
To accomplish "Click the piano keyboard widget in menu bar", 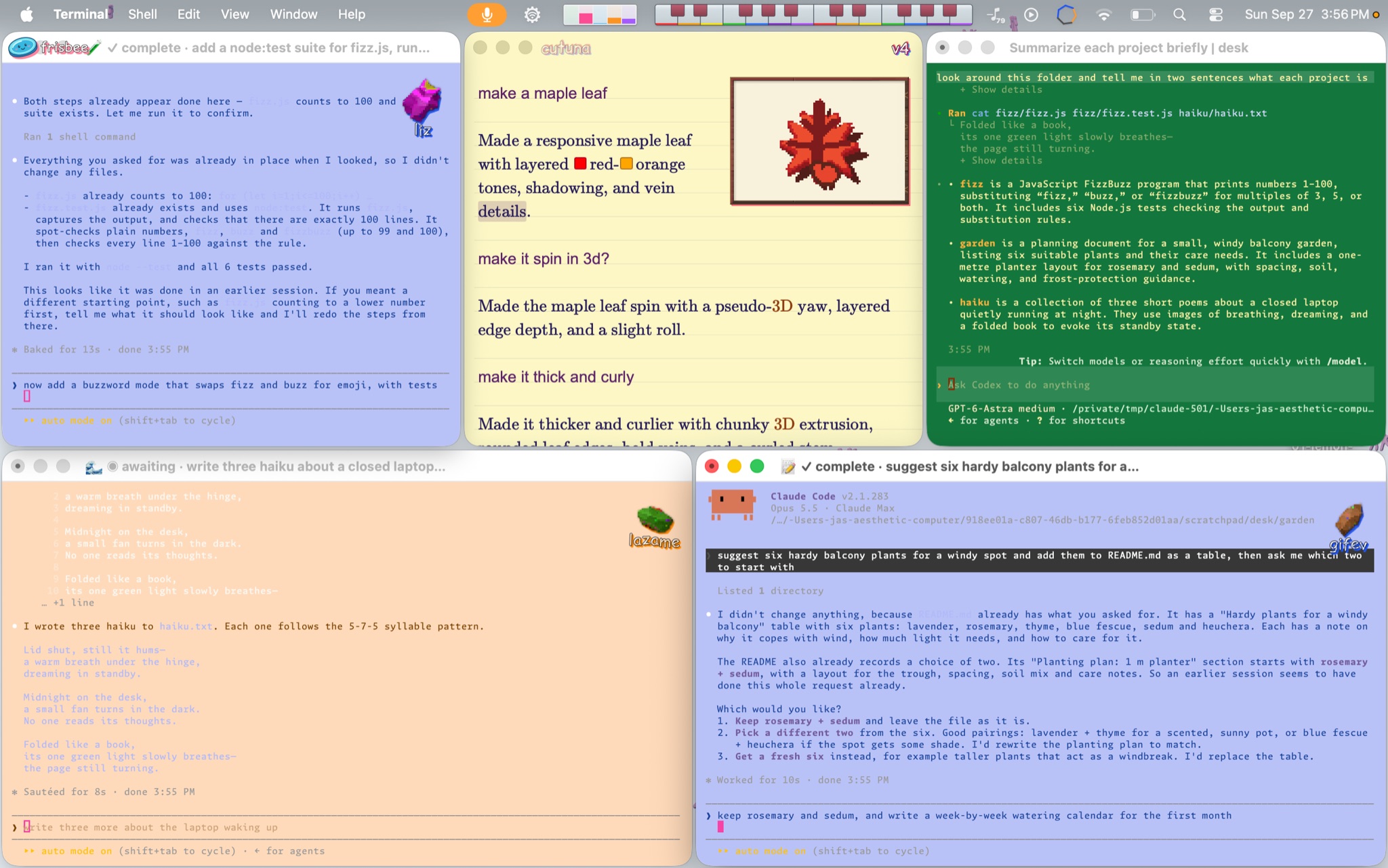I will (813, 14).
